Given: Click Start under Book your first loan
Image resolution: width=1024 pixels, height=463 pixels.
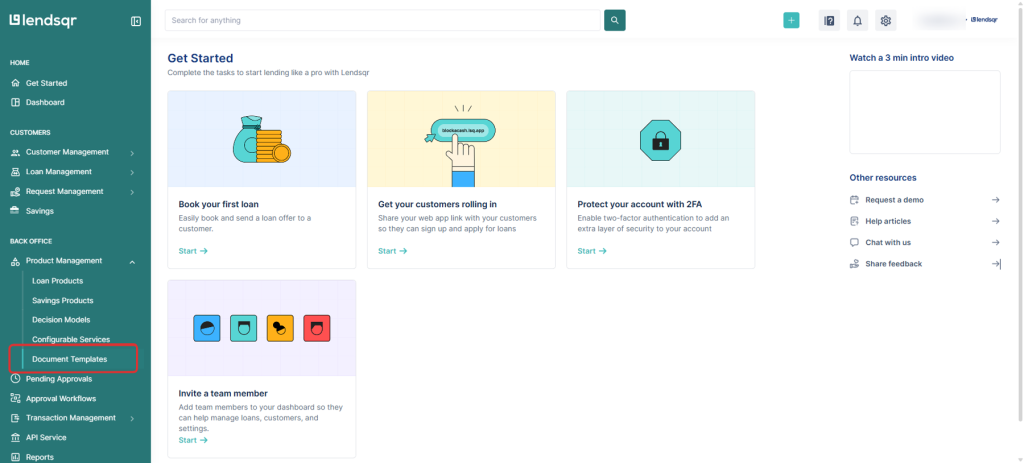Looking at the screenshot, I should [x=193, y=251].
